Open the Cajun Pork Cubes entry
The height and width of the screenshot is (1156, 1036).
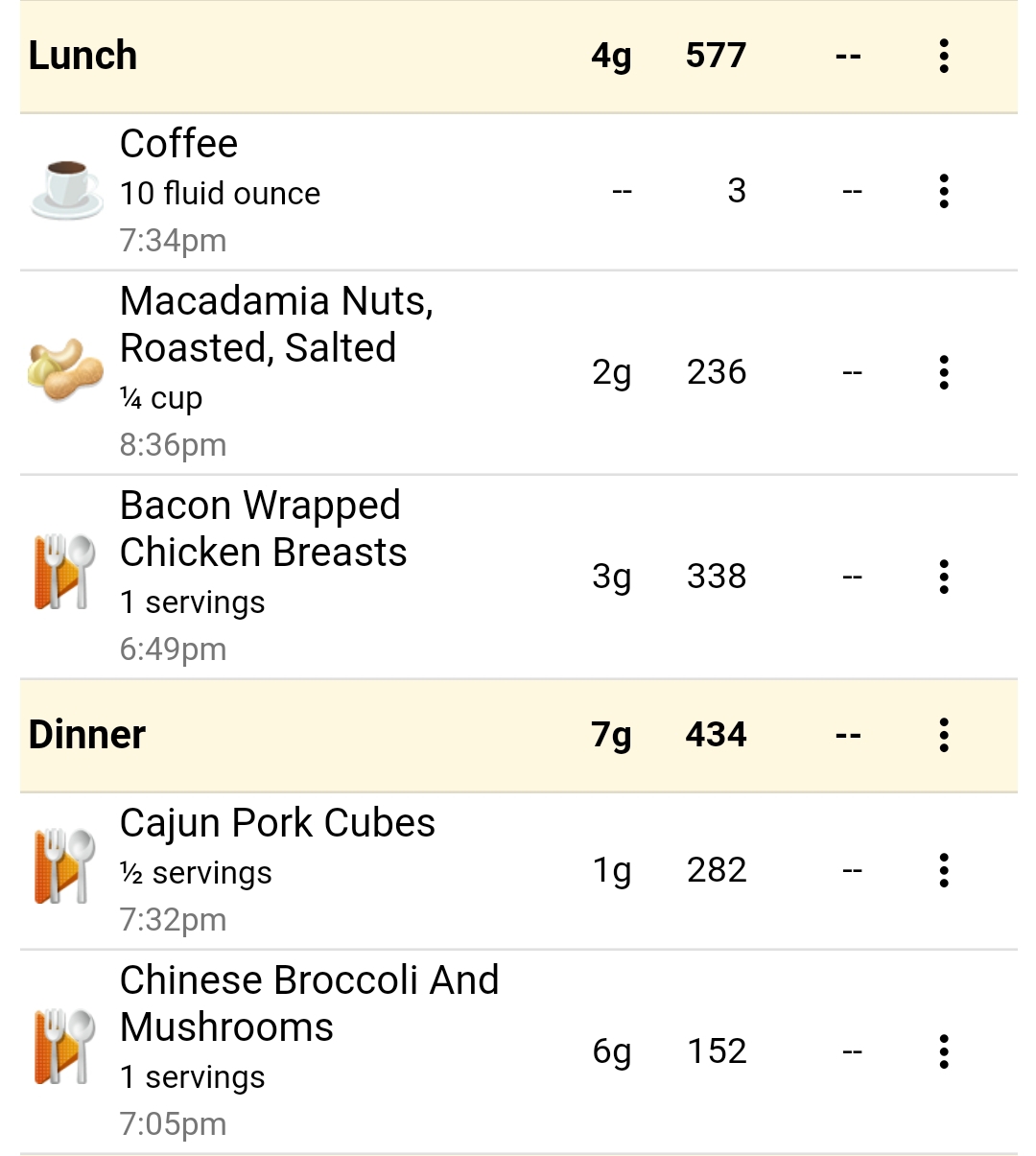pyautogui.click(x=518, y=871)
